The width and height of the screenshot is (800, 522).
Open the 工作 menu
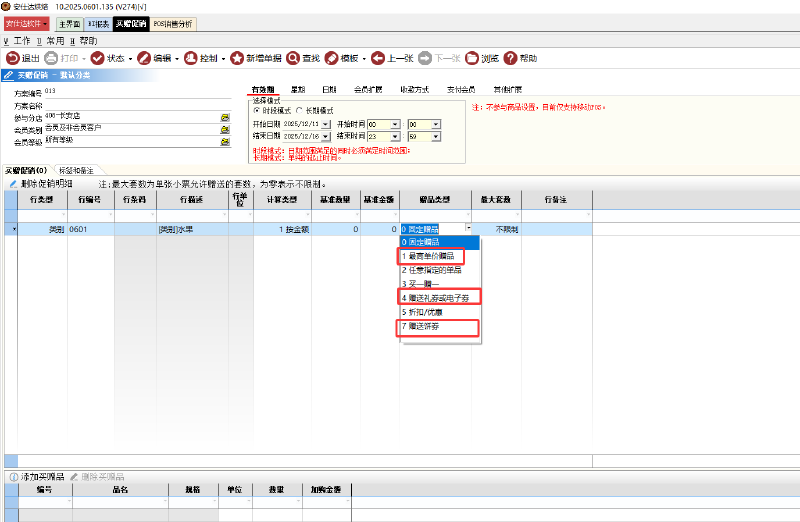pos(17,41)
